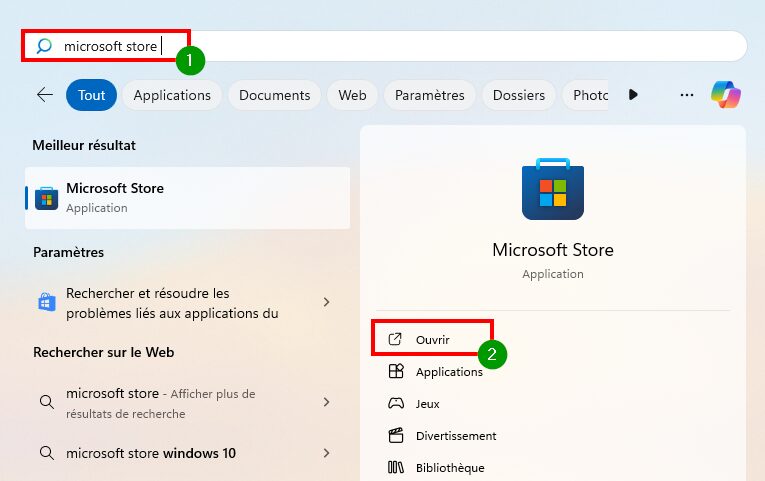
Task: Click the Bibliothèque books icon
Action: (x=396, y=467)
